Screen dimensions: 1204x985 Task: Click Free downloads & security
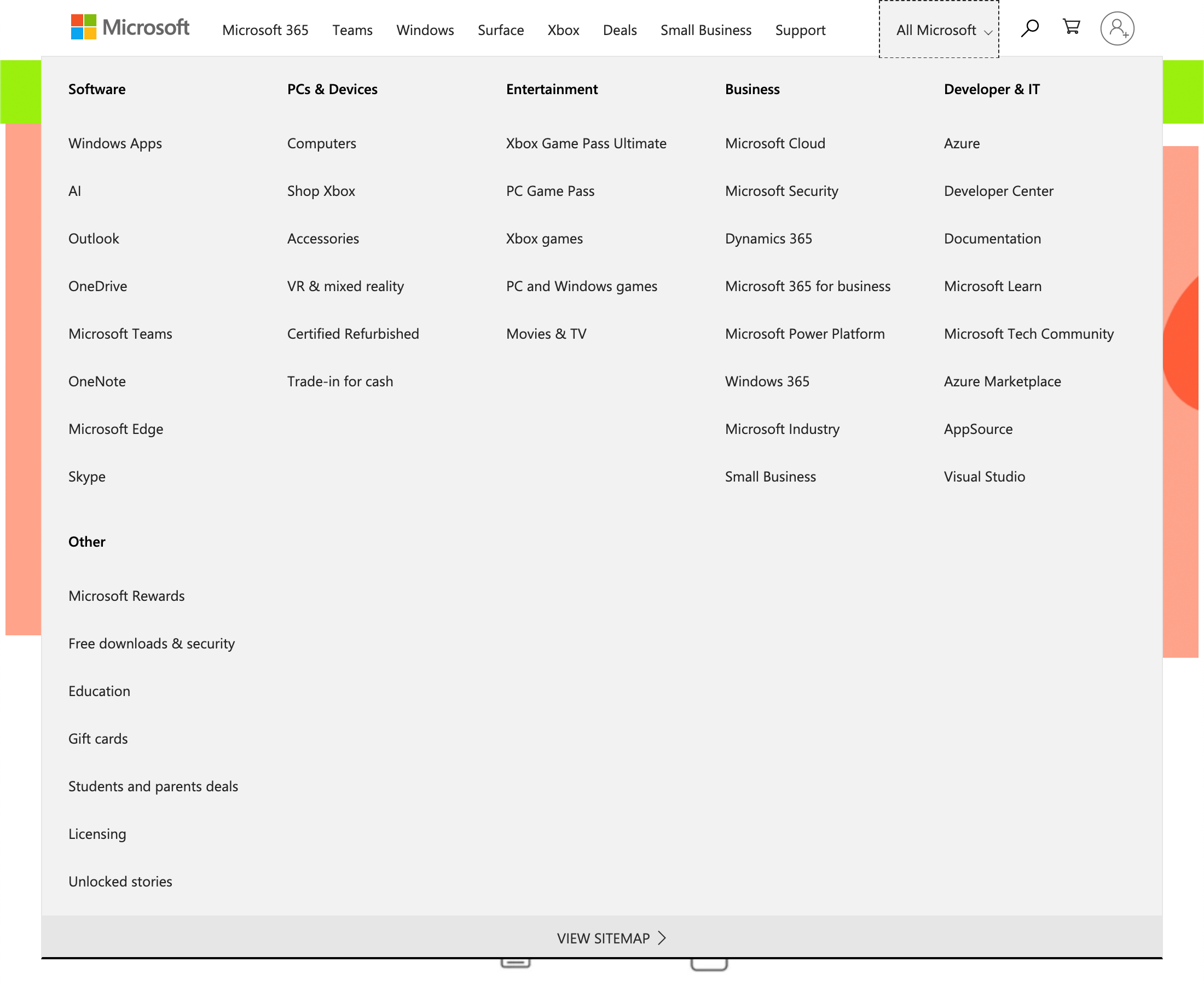(x=152, y=644)
